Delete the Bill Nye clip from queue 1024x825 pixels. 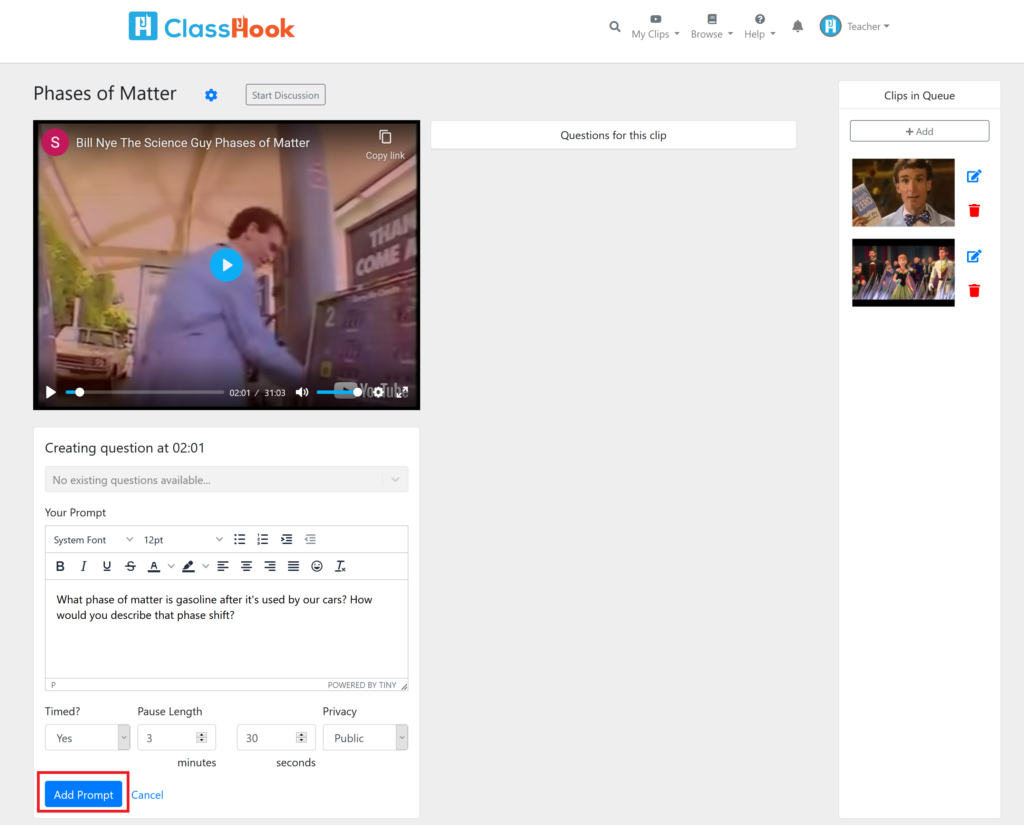click(974, 210)
